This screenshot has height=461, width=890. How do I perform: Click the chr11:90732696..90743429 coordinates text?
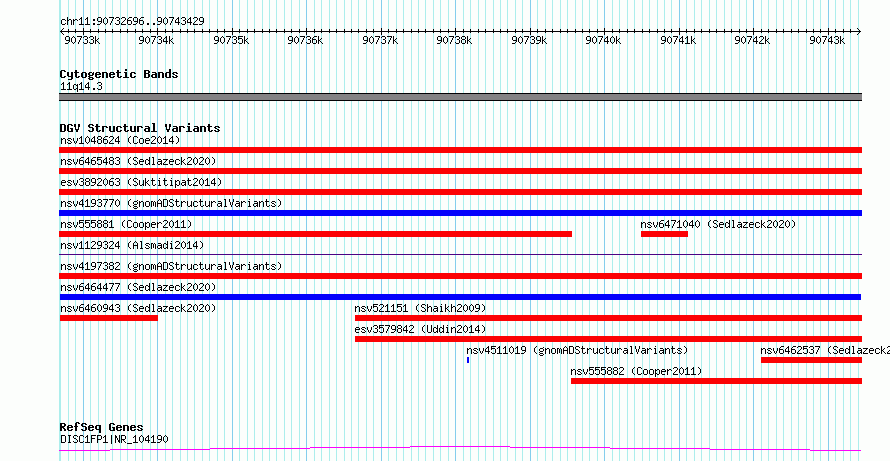coord(132,21)
